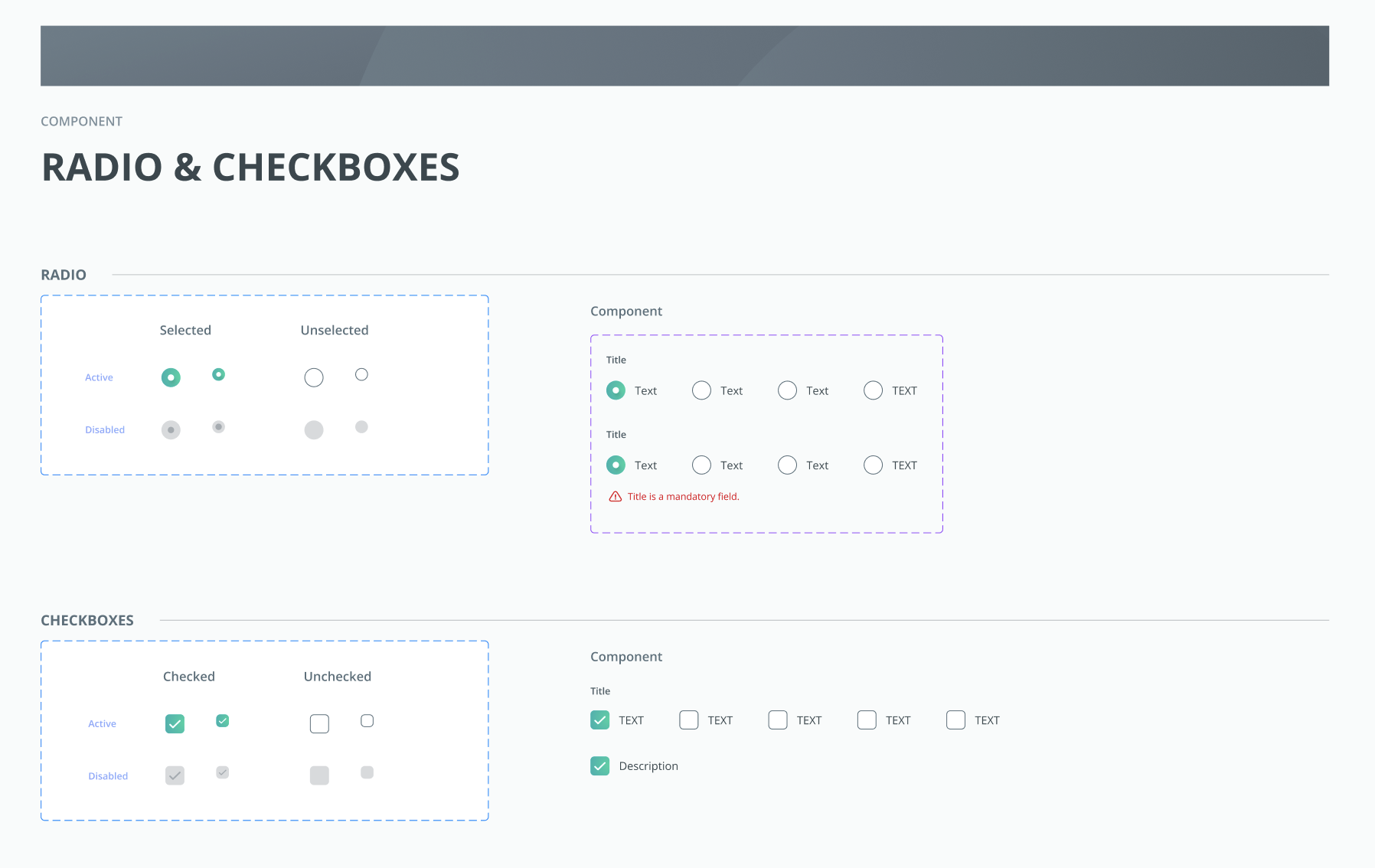Click the large disabled checked checkbox sample

click(x=175, y=776)
